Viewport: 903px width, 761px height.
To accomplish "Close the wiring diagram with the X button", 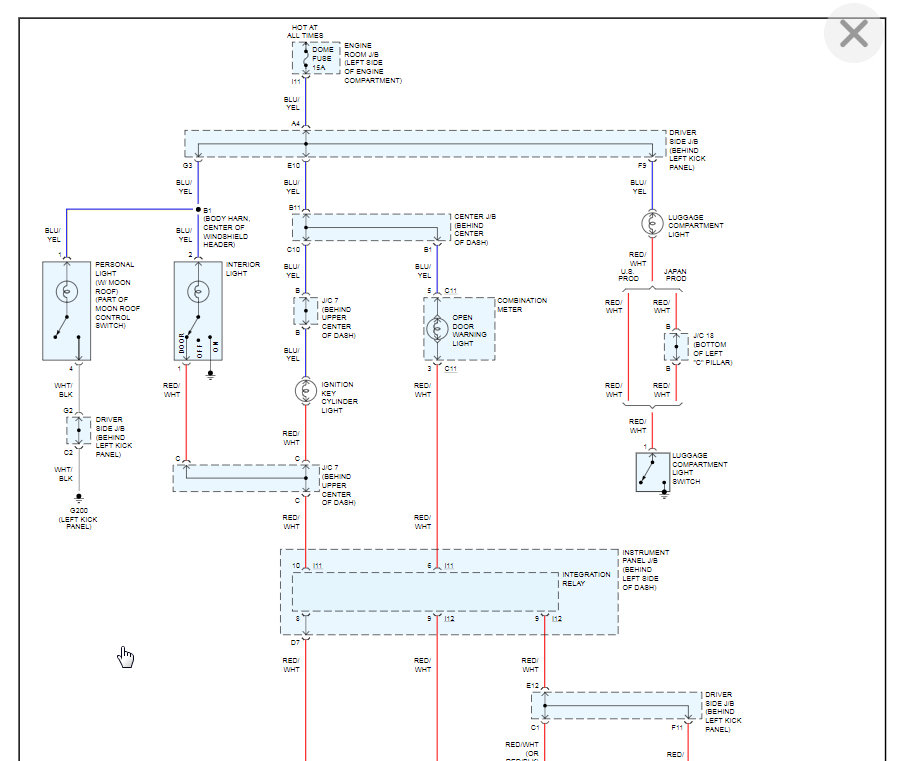I will coord(854,33).
